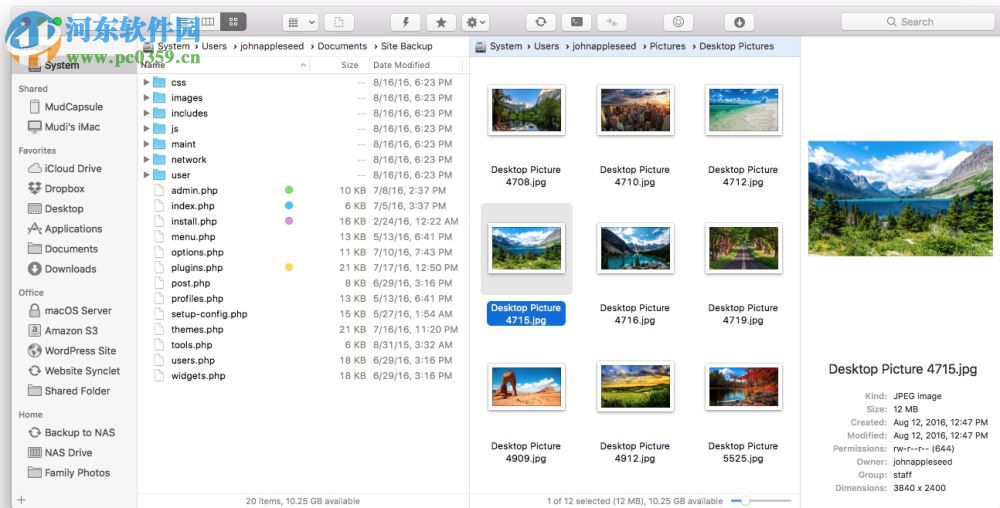The width and height of the screenshot is (1000, 508).
Task: Expand the js folder
Action: point(146,128)
